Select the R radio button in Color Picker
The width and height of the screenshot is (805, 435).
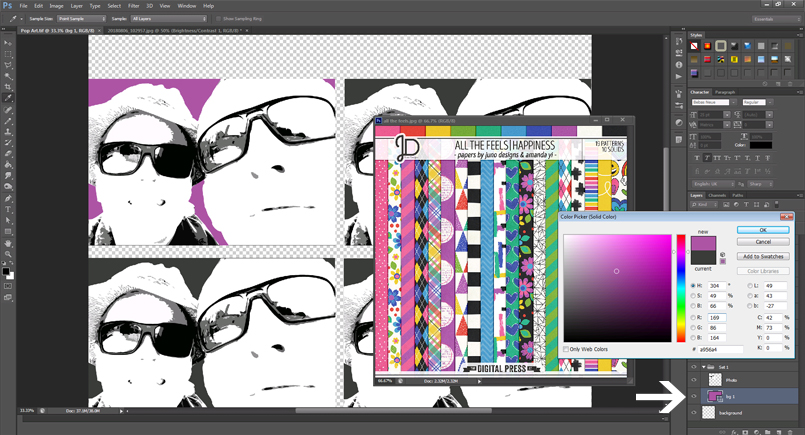[x=693, y=317]
